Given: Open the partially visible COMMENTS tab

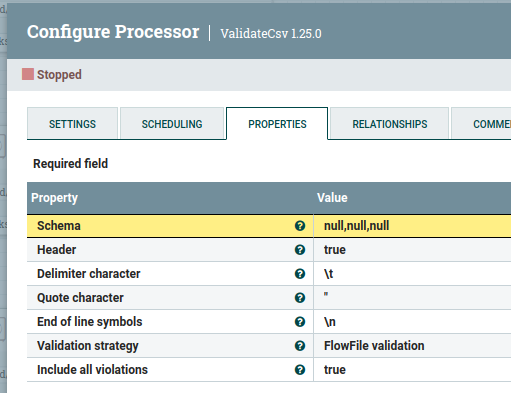Looking at the screenshot, I should pyautogui.click(x=481, y=124).
